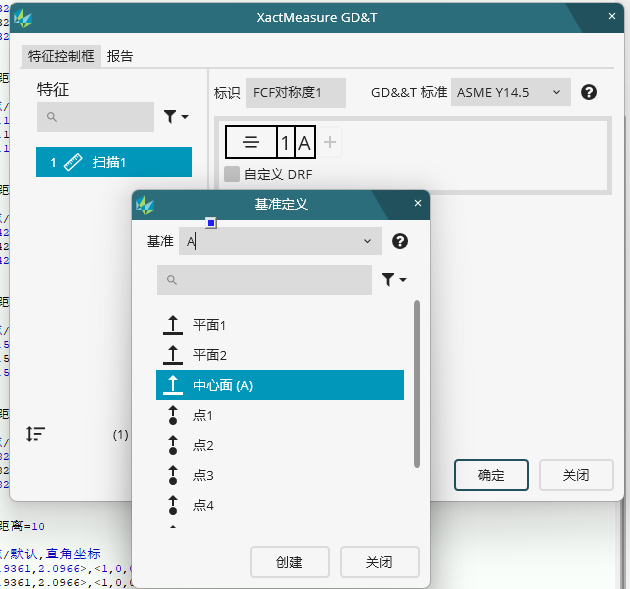Close the 基准定义 dialog with X
This screenshot has width=630, height=589.
coord(418,203)
